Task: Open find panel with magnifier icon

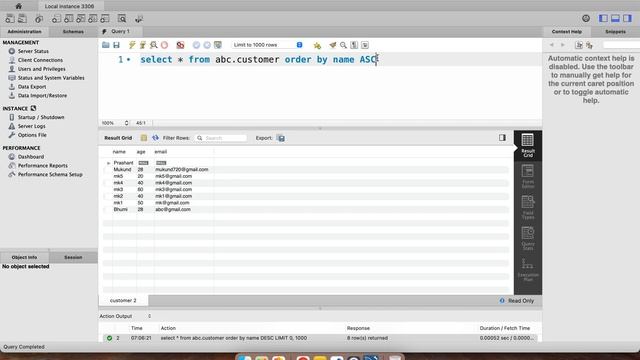Action: tap(343, 45)
